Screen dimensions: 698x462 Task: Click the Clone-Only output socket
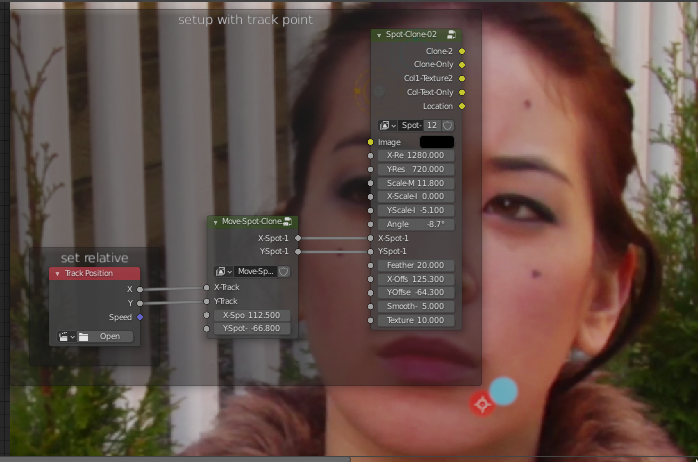coord(462,65)
